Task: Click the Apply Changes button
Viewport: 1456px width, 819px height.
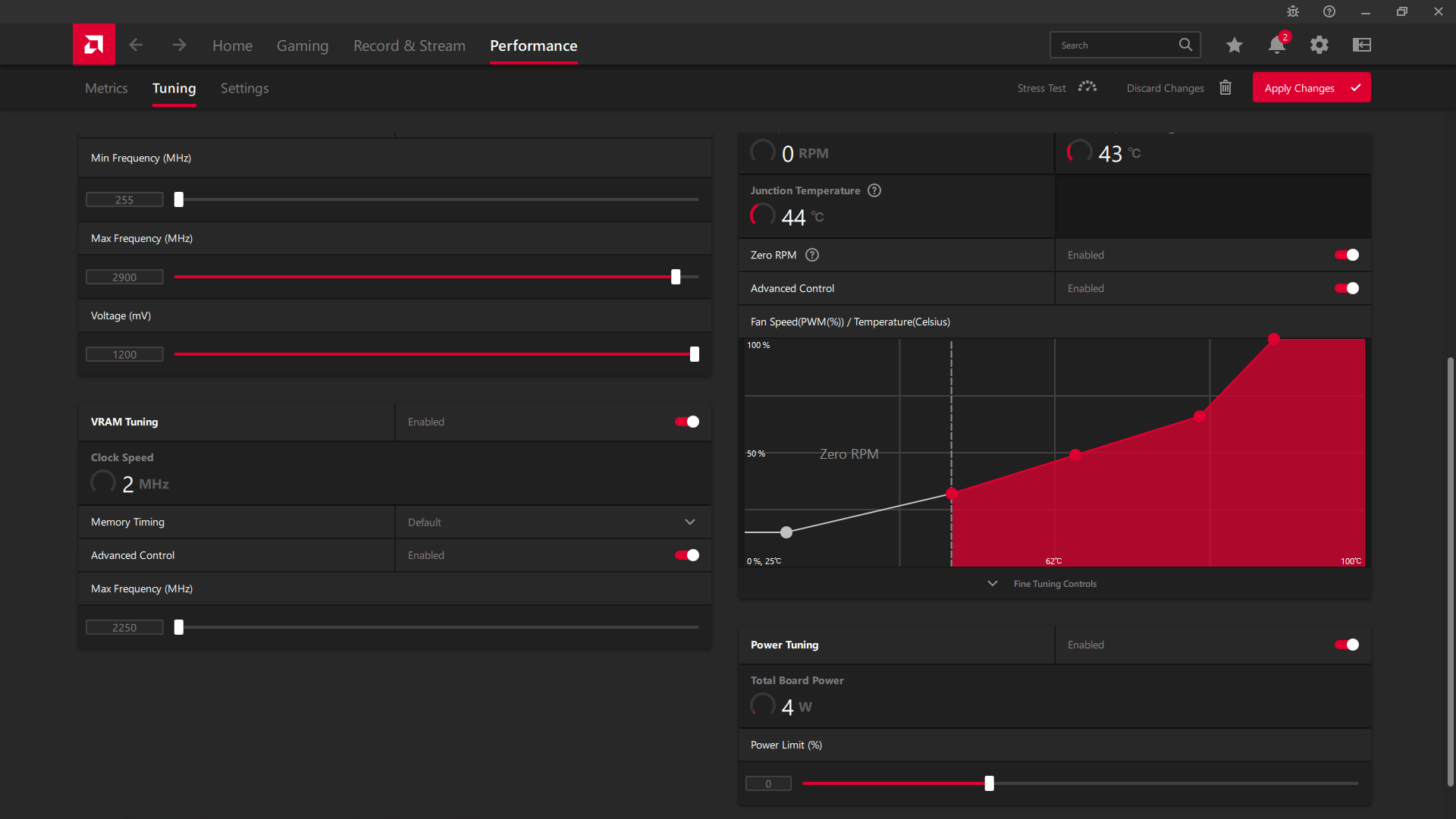Action: pyautogui.click(x=1311, y=88)
